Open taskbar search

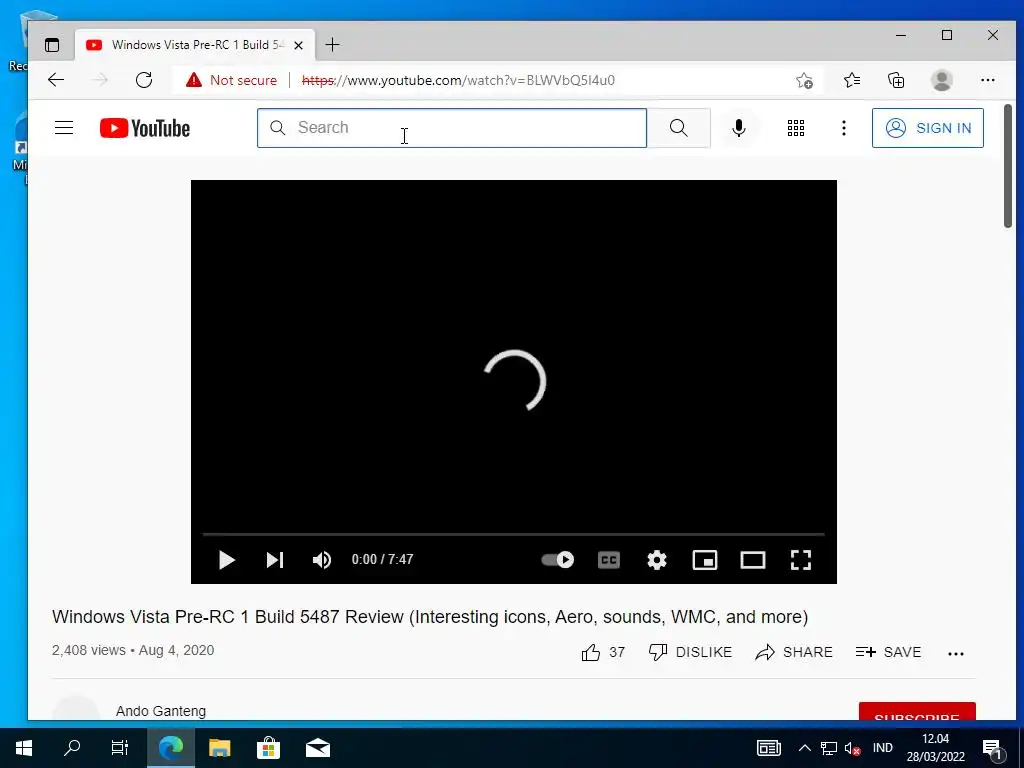tap(72, 748)
